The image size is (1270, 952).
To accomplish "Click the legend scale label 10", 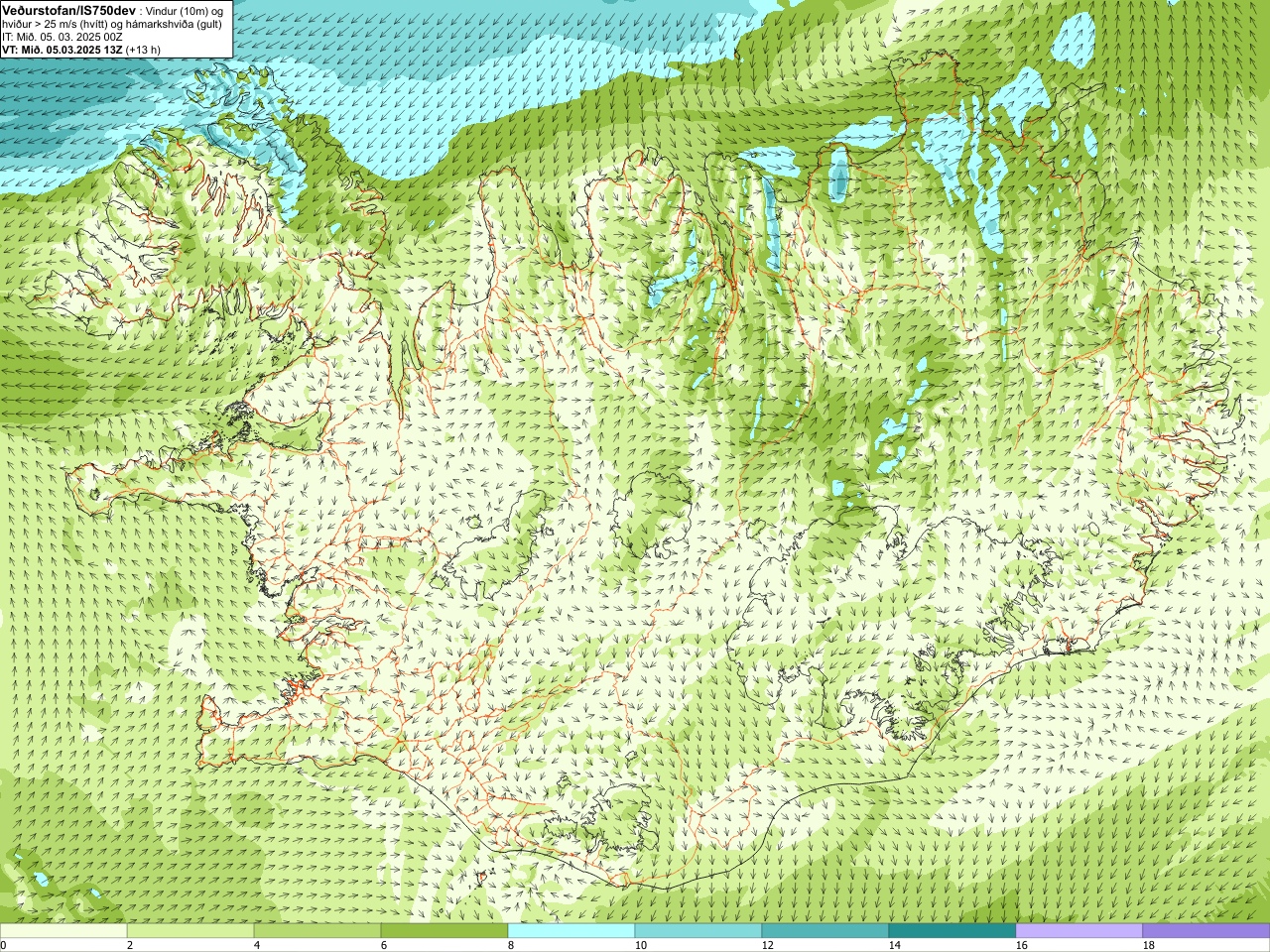I will click(x=641, y=945).
